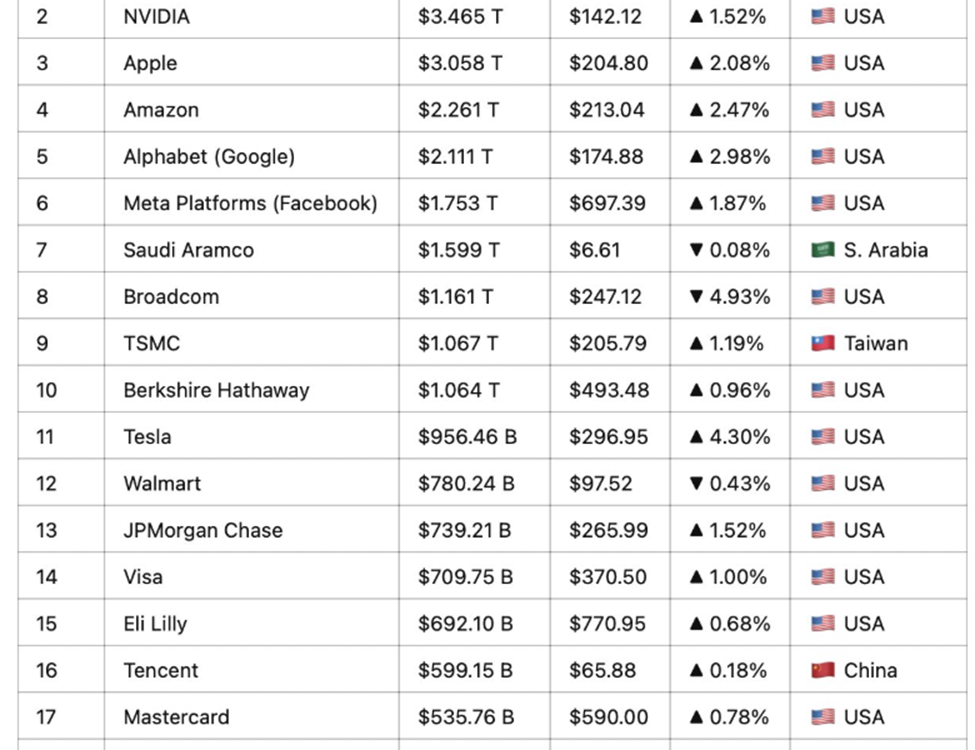Select the Eli Lilly company name
Screen dimensions: 975x750
pyautogui.click(x=155, y=624)
